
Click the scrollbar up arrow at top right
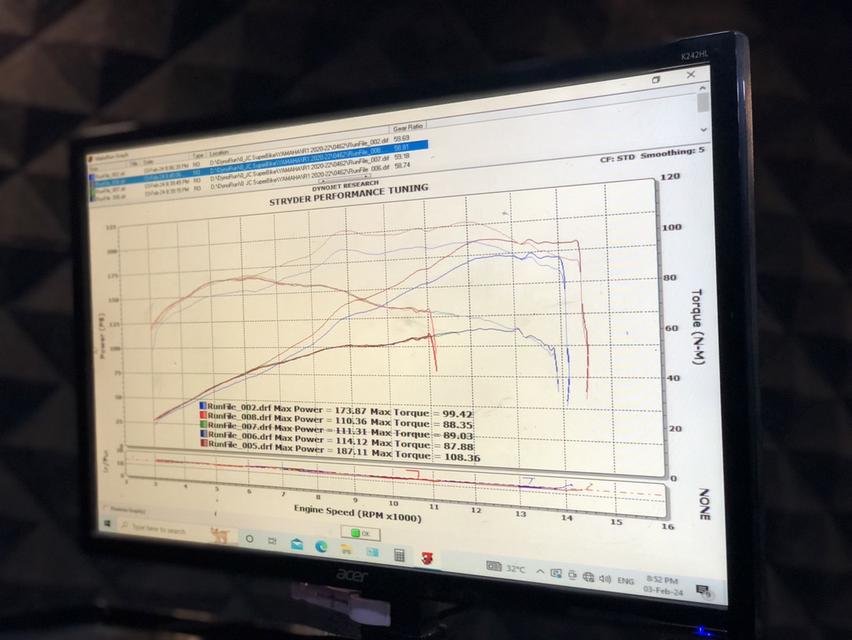coord(703,87)
